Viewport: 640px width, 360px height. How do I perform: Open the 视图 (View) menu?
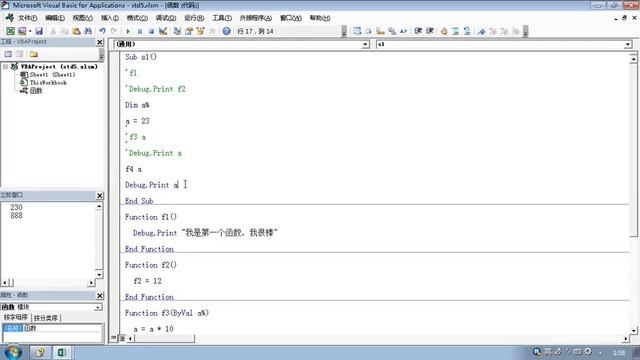click(82, 18)
